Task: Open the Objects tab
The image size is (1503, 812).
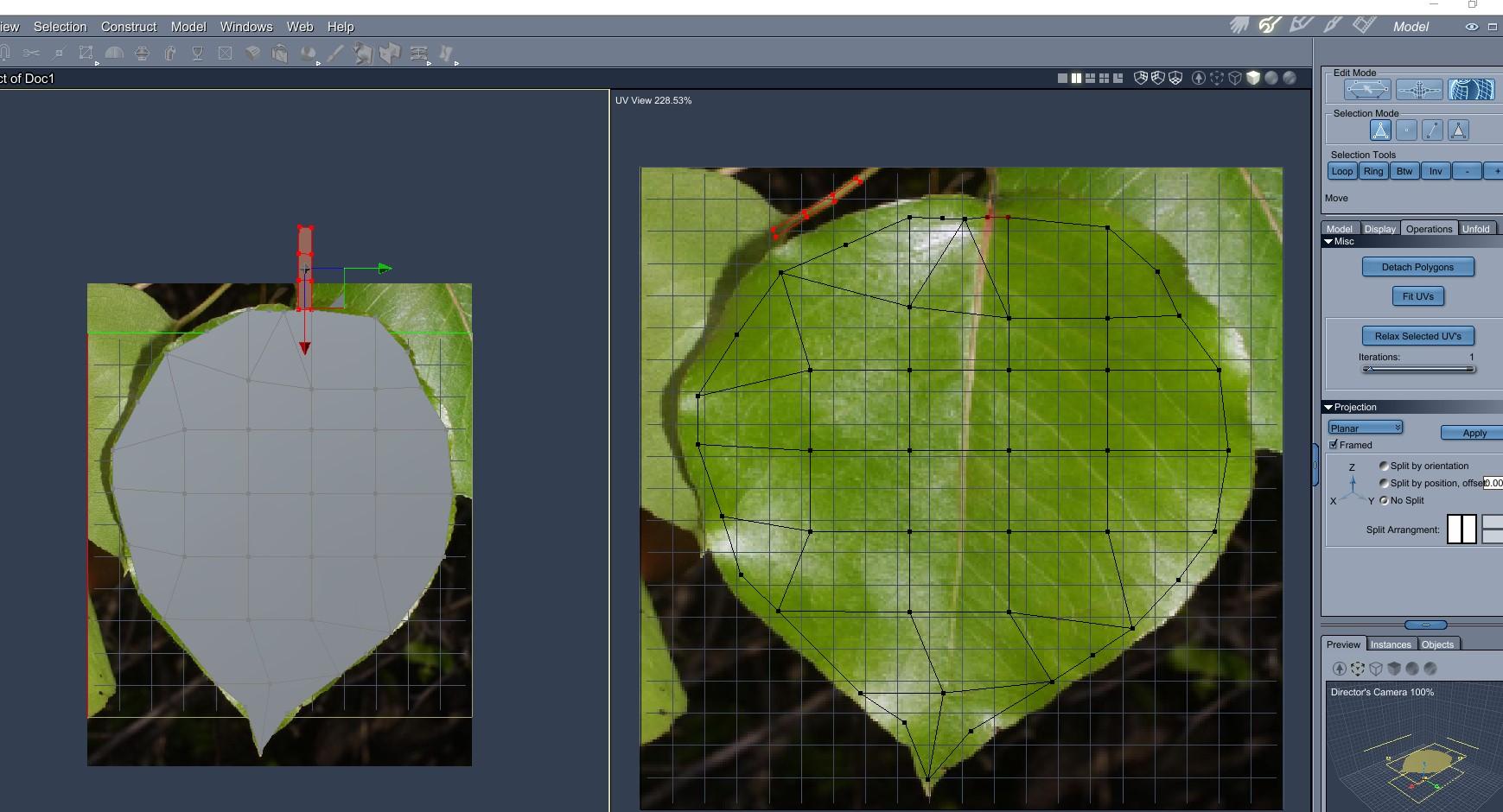Action: coord(1438,644)
